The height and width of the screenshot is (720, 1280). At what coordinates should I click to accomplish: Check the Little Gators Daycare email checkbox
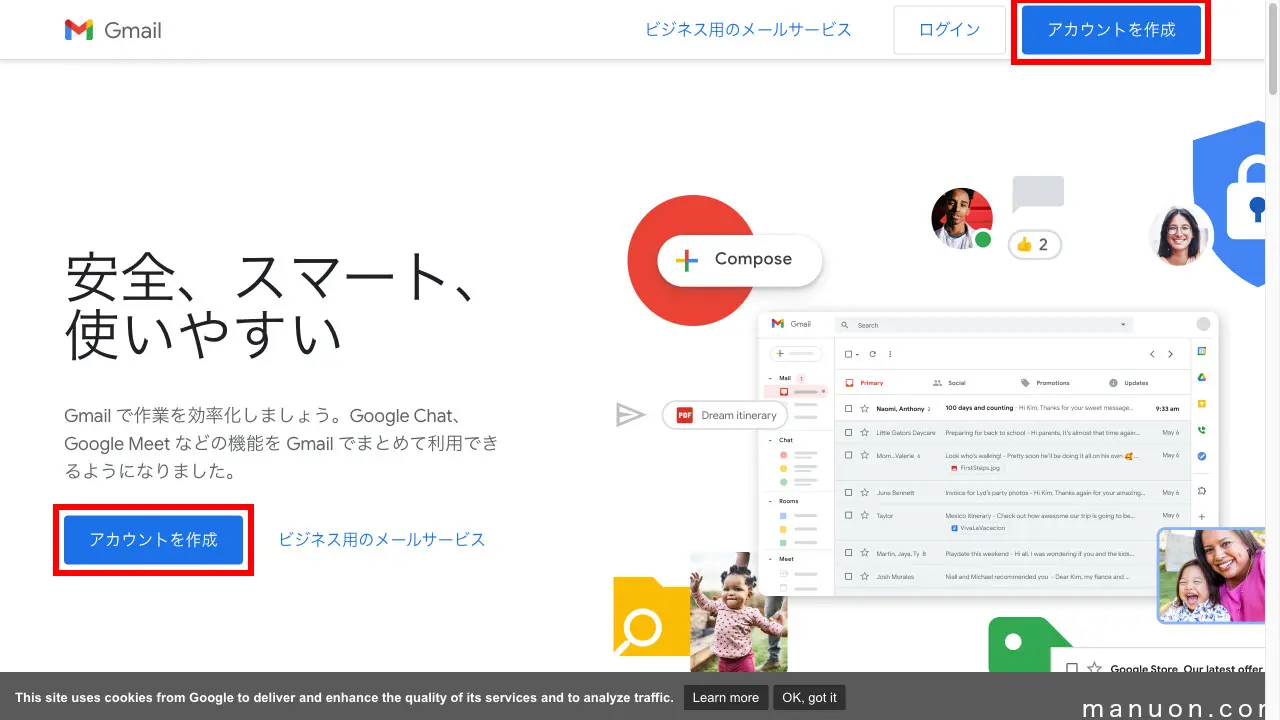tap(849, 433)
